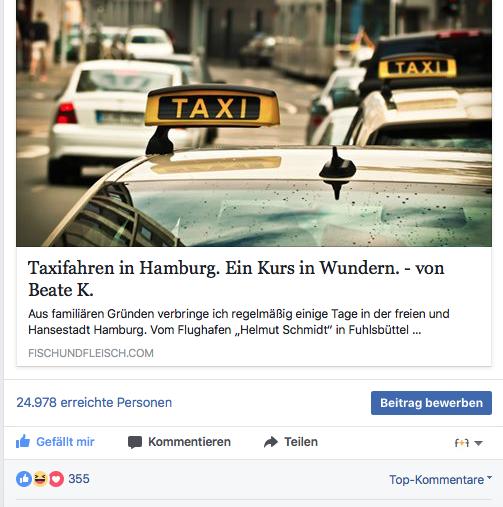Click the Gefällt mir text label
The width and height of the screenshot is (503, 507).
(65, 442)
